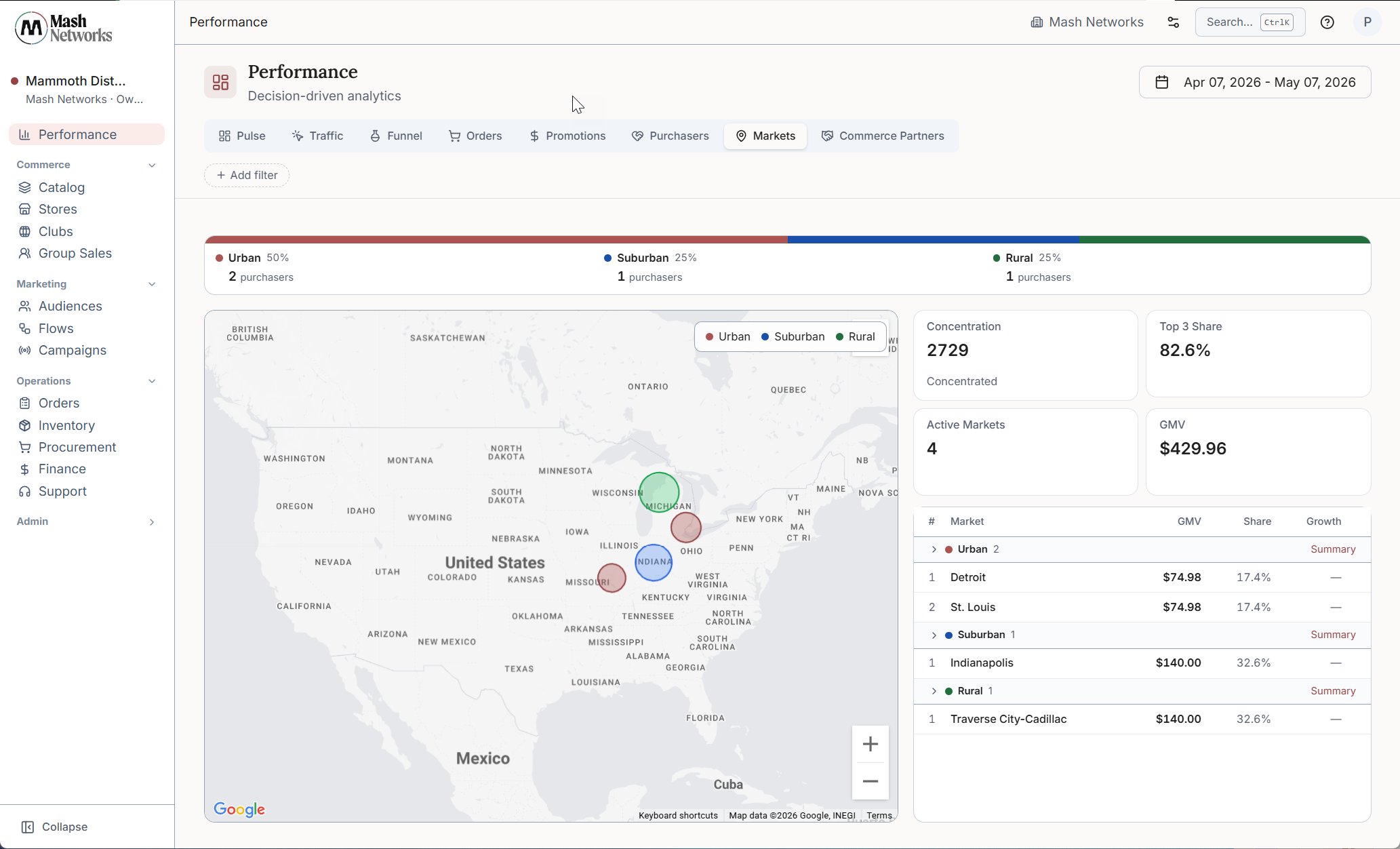Viewport: 1400px width, 849px height.
Task: Select the Detroit market row
Action: click(x=1142, y=578)
